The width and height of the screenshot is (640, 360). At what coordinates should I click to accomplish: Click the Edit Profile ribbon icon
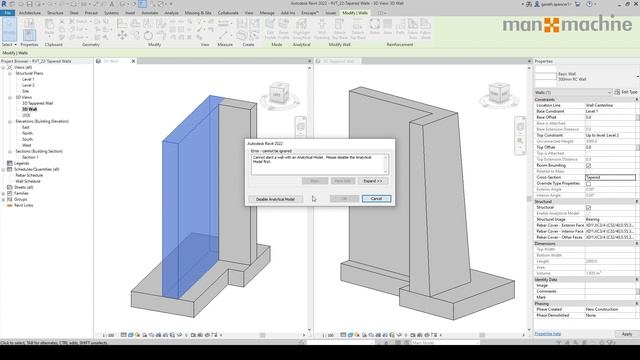point(270,29)
